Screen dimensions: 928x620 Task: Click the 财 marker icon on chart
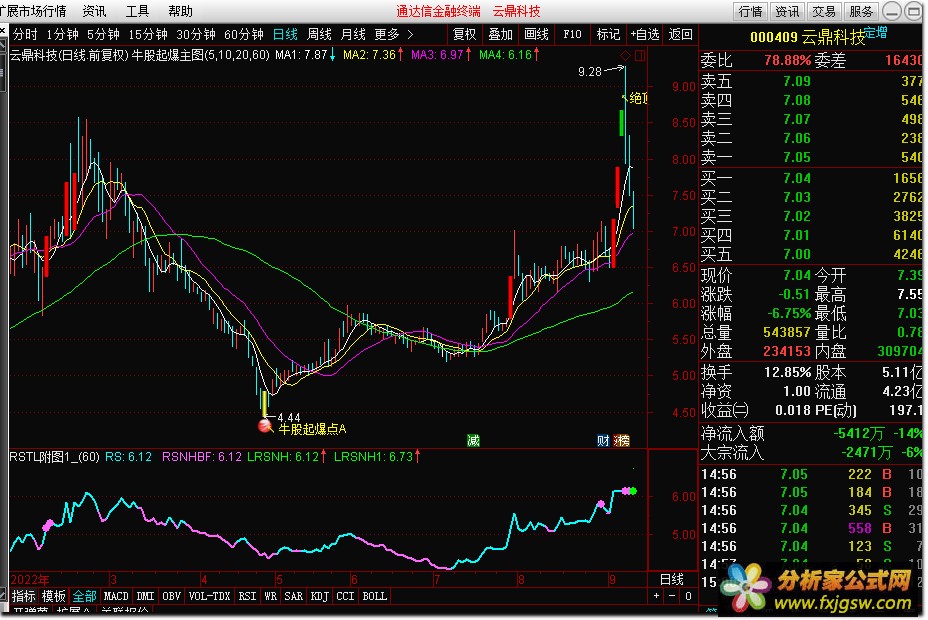click(x=603, y=440)
